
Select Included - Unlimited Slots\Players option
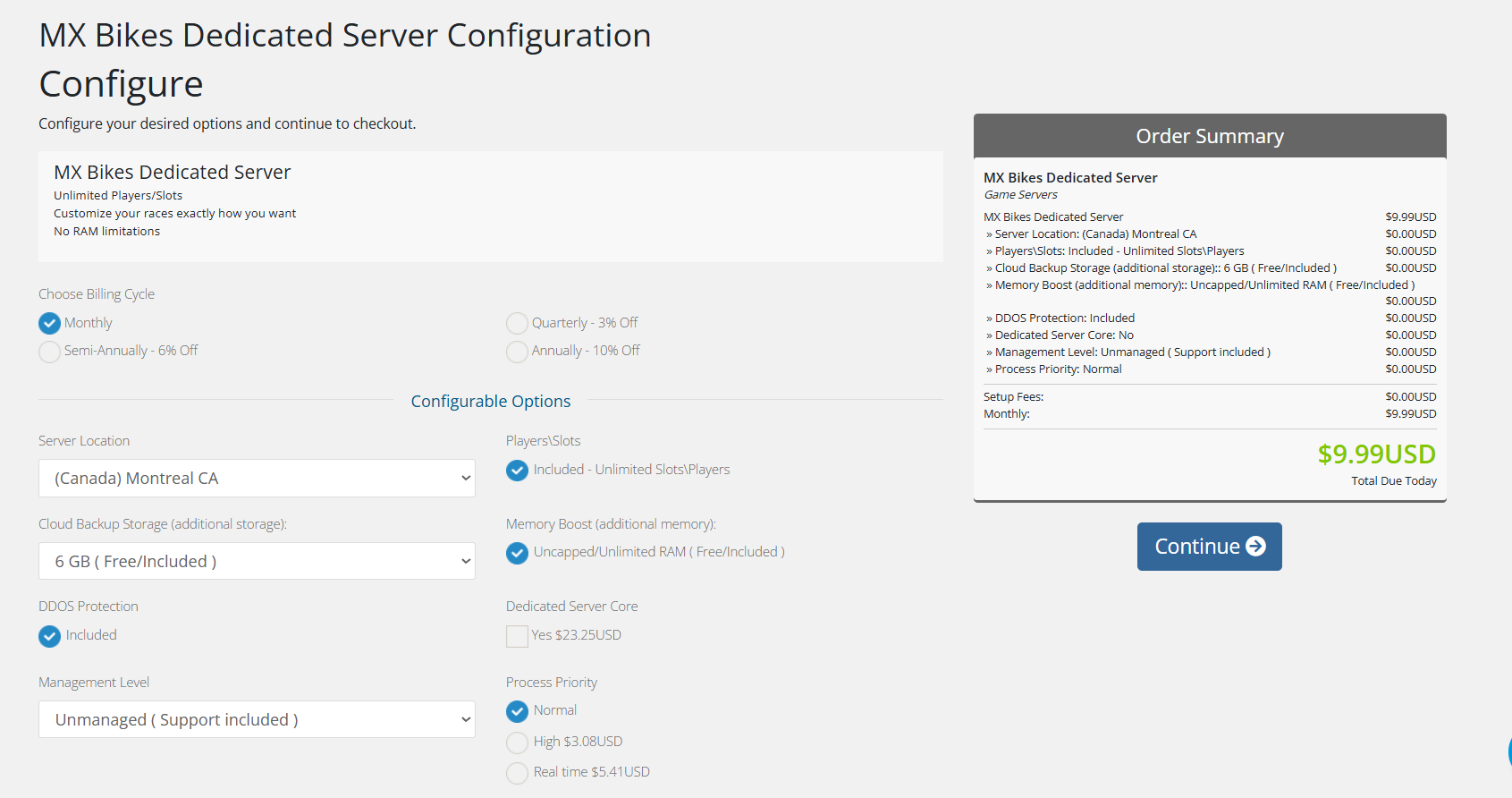[517, 470]
